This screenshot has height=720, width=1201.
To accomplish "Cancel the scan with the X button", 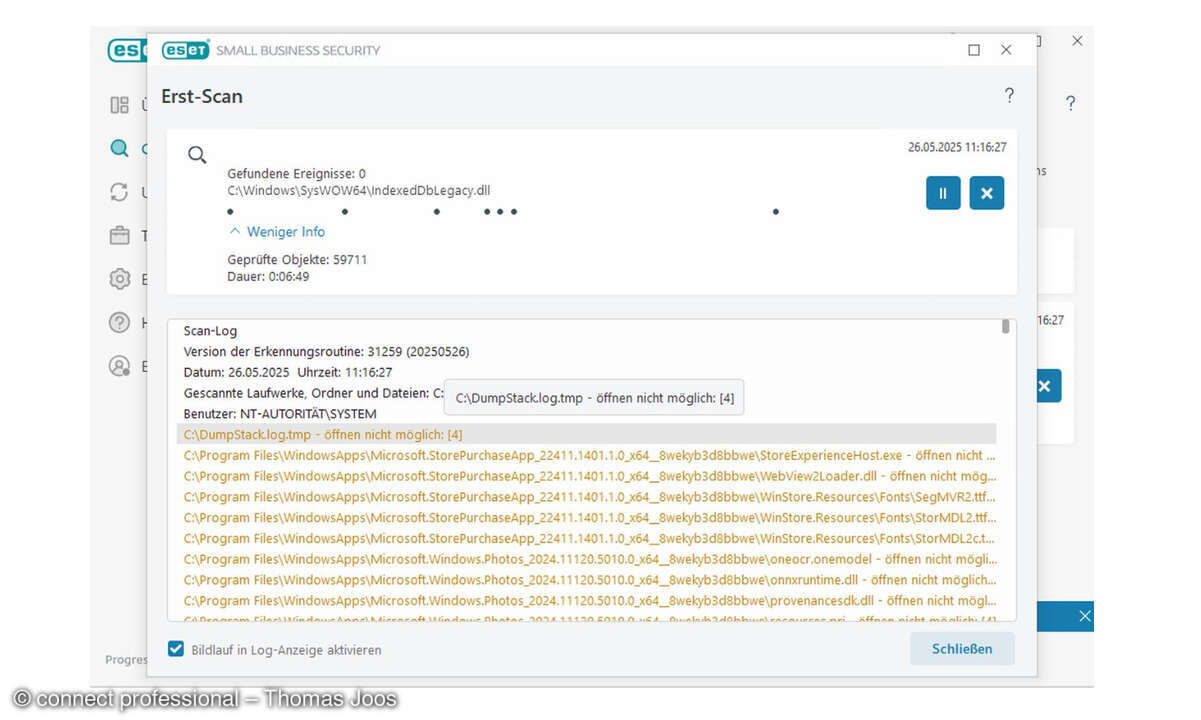I will pos(986,193).
